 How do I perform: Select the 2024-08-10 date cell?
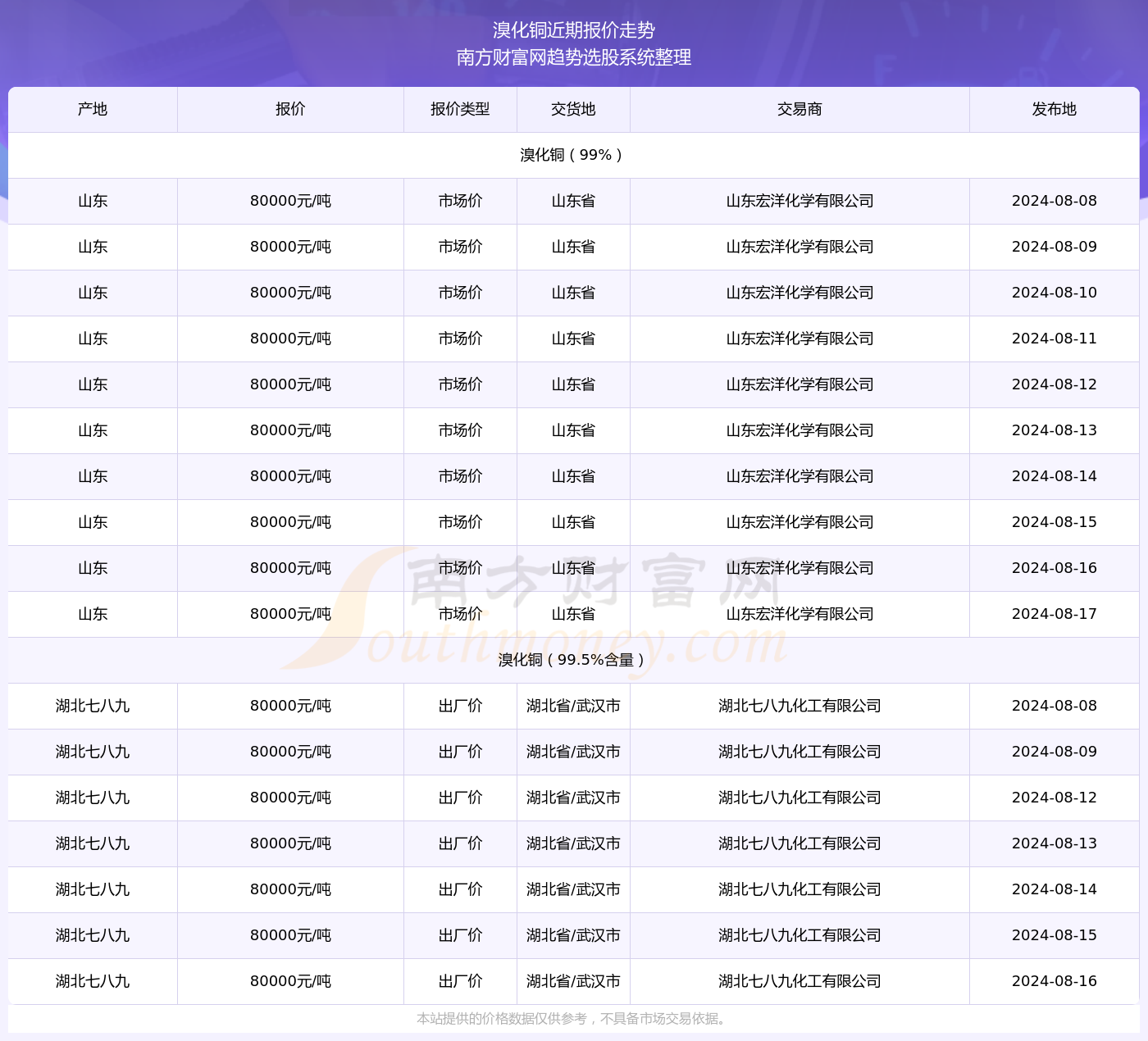pos(1054,293)
